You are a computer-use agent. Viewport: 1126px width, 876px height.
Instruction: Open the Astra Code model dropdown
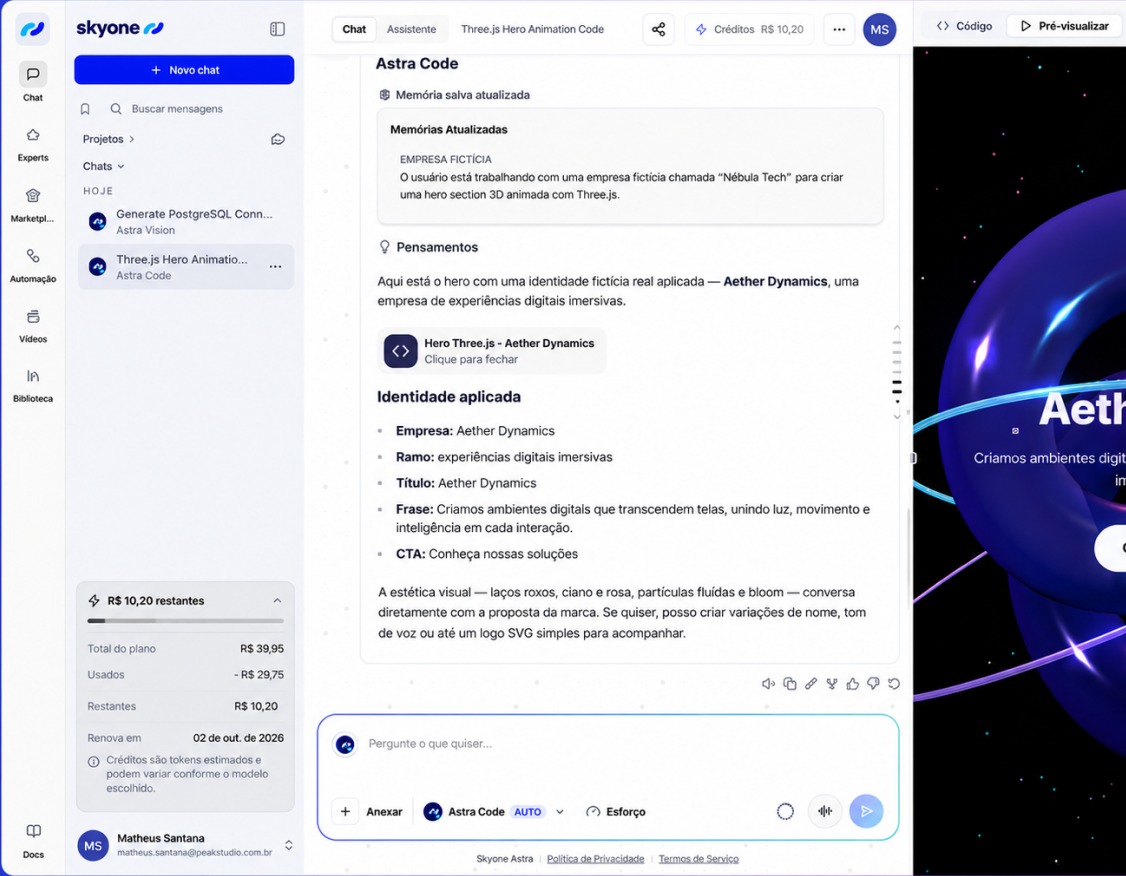click(x=494, y=811)
